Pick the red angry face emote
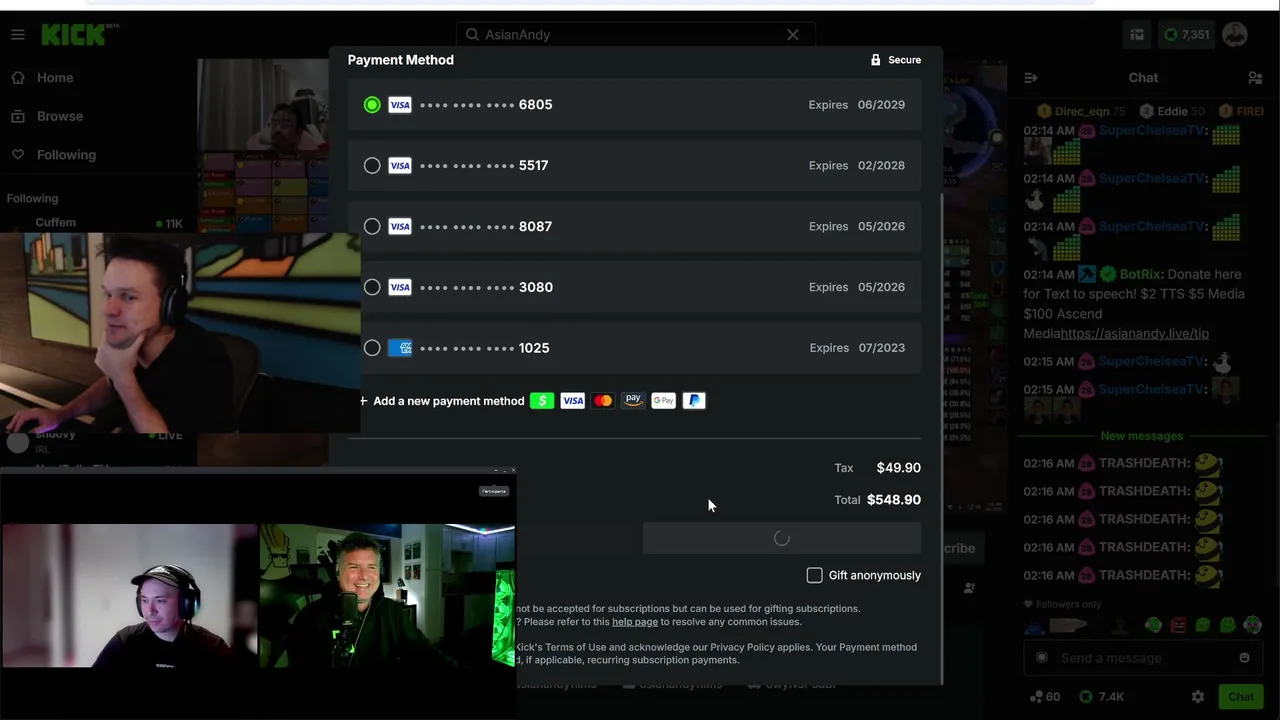 tap(1179, 626)
